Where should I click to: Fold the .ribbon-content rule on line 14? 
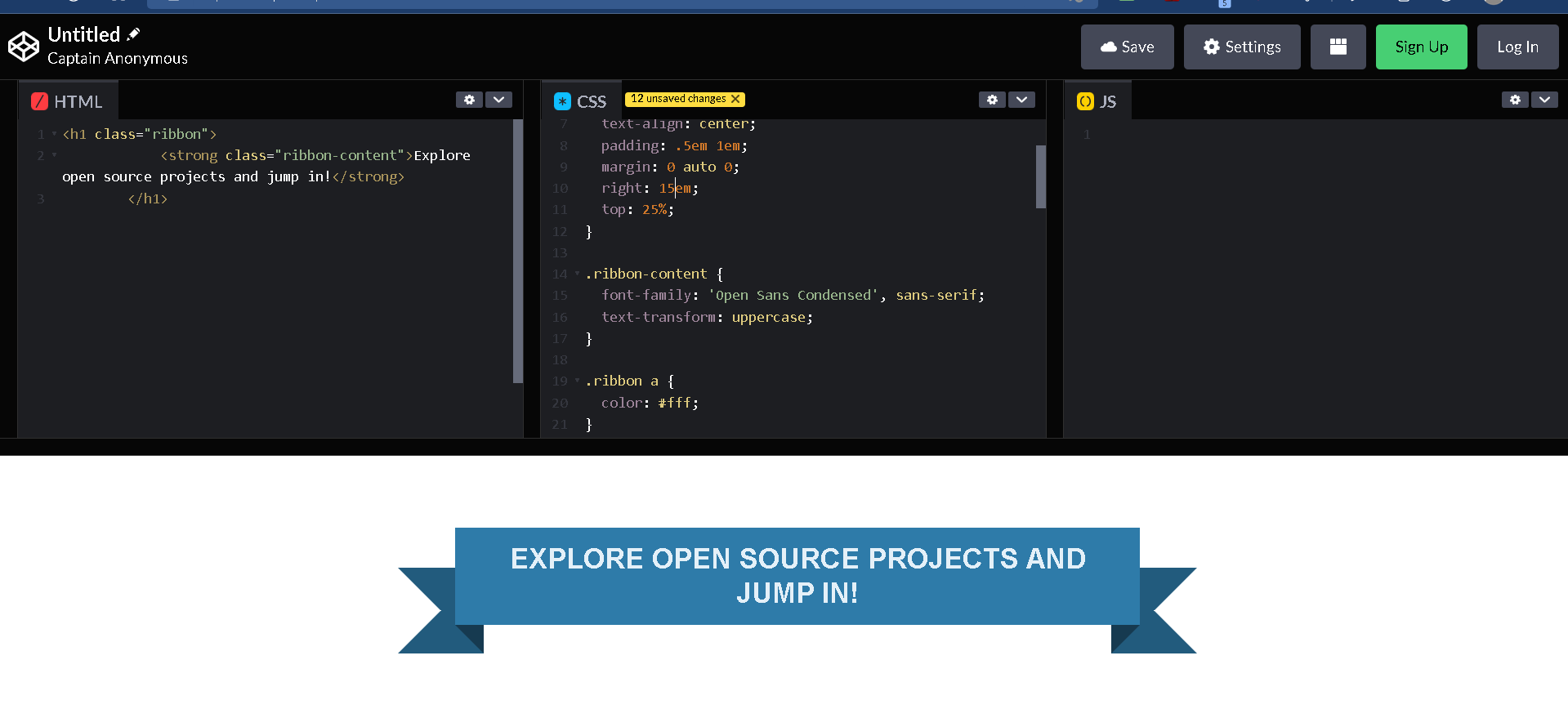(x=577, y=274)
